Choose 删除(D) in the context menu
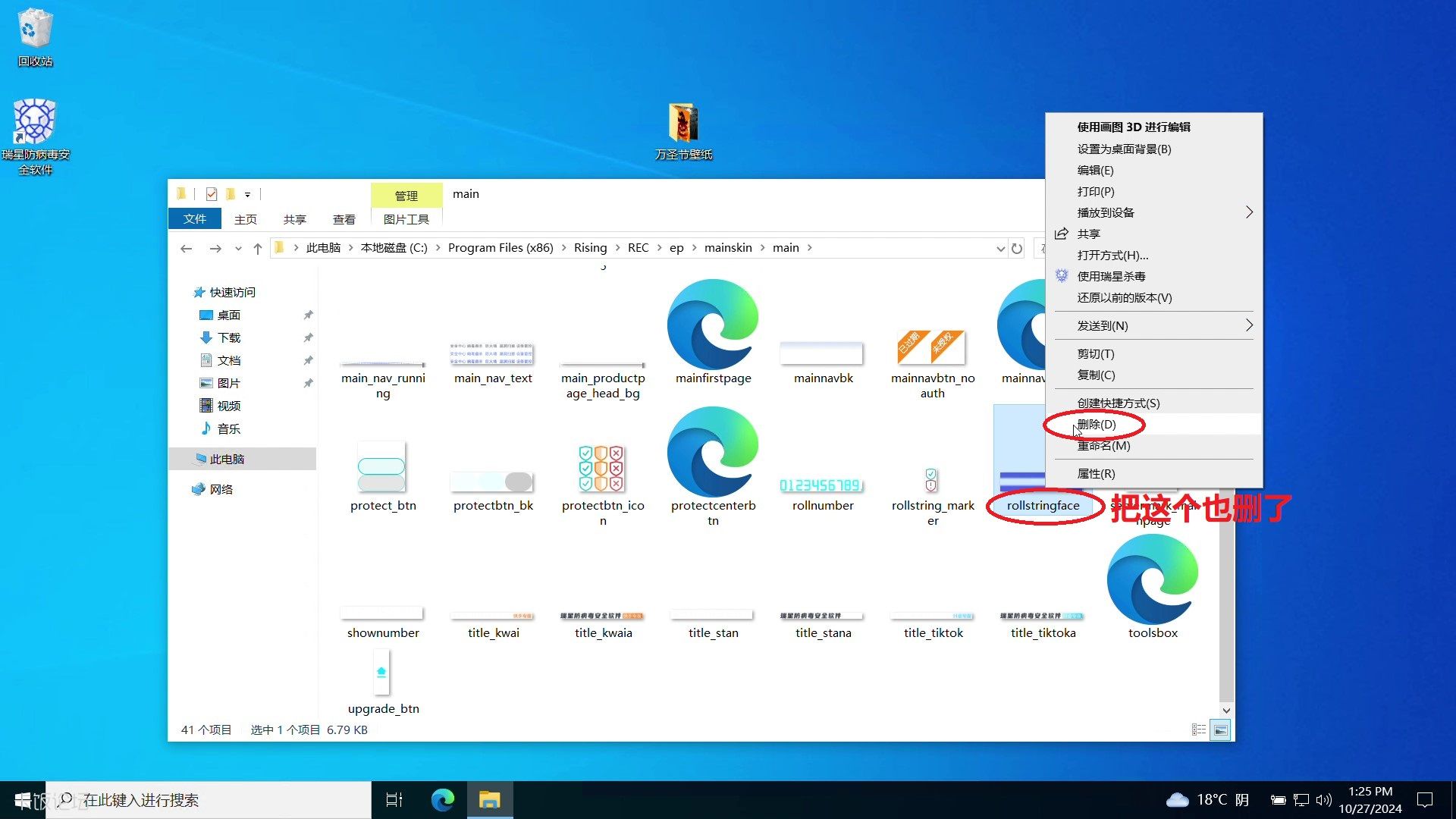1456x819 pixels. [x=1153, y=424]
